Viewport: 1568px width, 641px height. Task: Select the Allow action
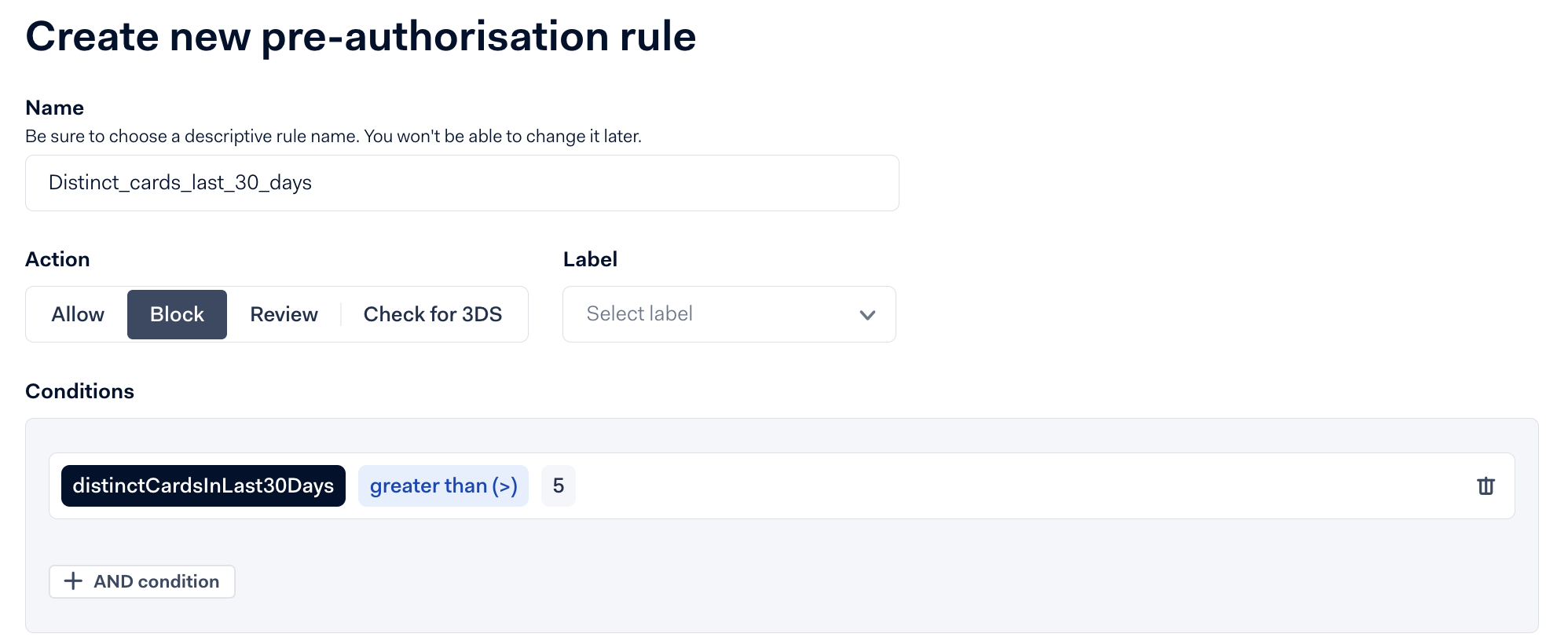click(x=78, y=314)
